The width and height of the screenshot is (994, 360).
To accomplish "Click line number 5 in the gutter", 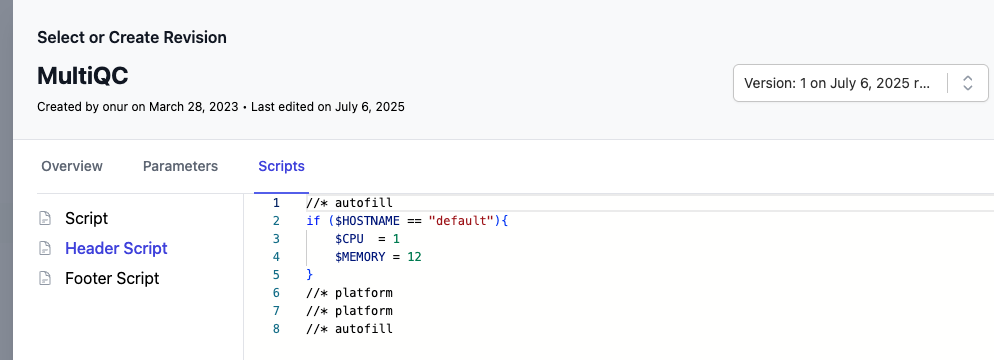I will tap(276, 274).
